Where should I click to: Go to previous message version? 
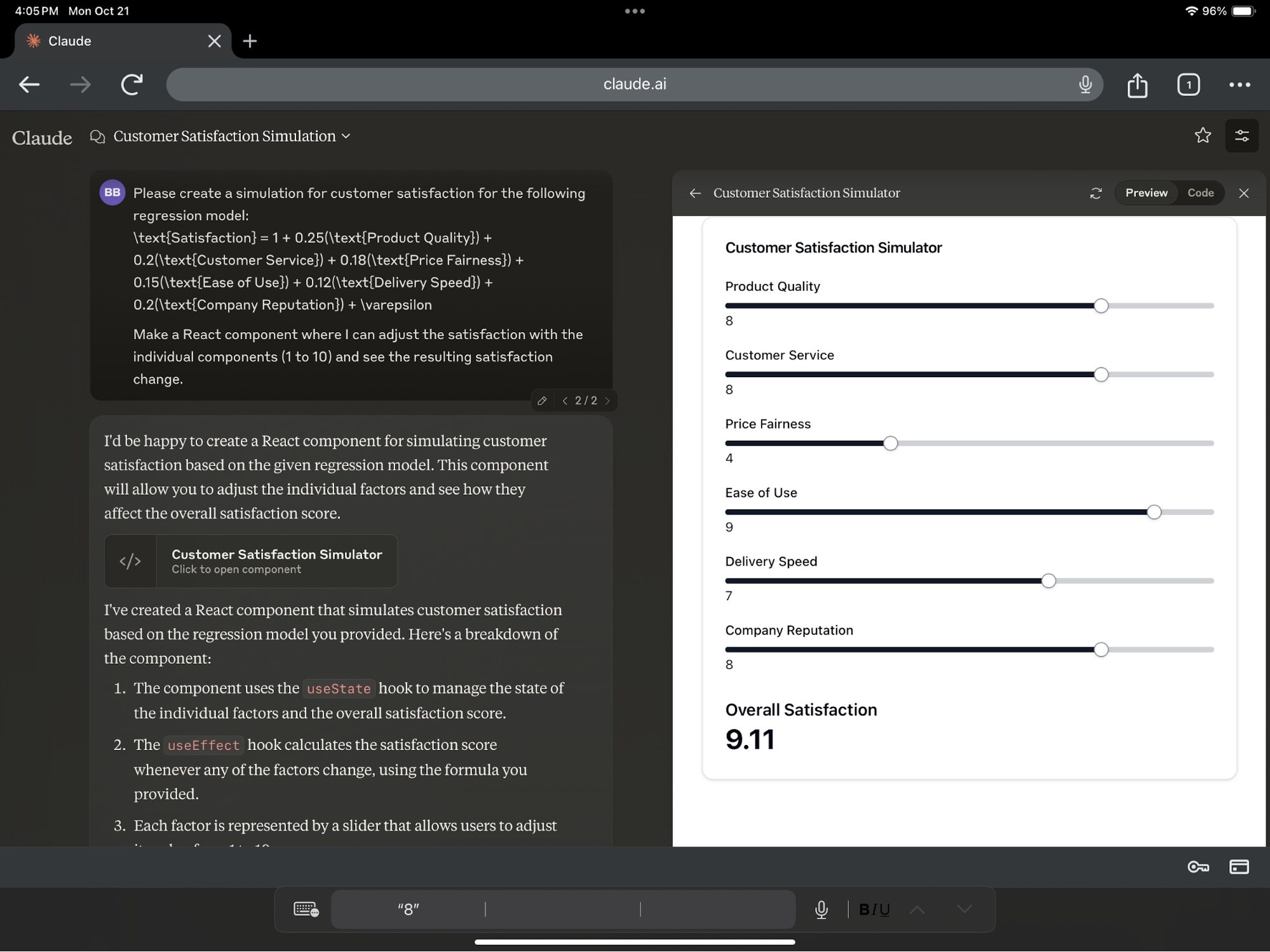point(565,401)
